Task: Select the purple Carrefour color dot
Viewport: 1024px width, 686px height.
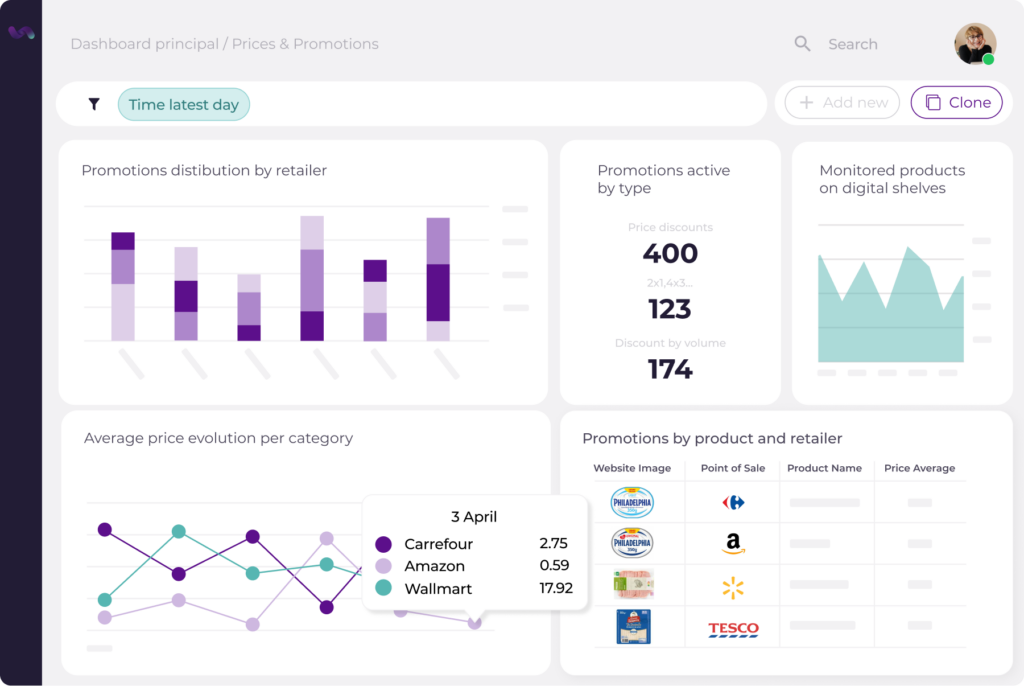Action: pyautogui.click(x=381, y=544)
